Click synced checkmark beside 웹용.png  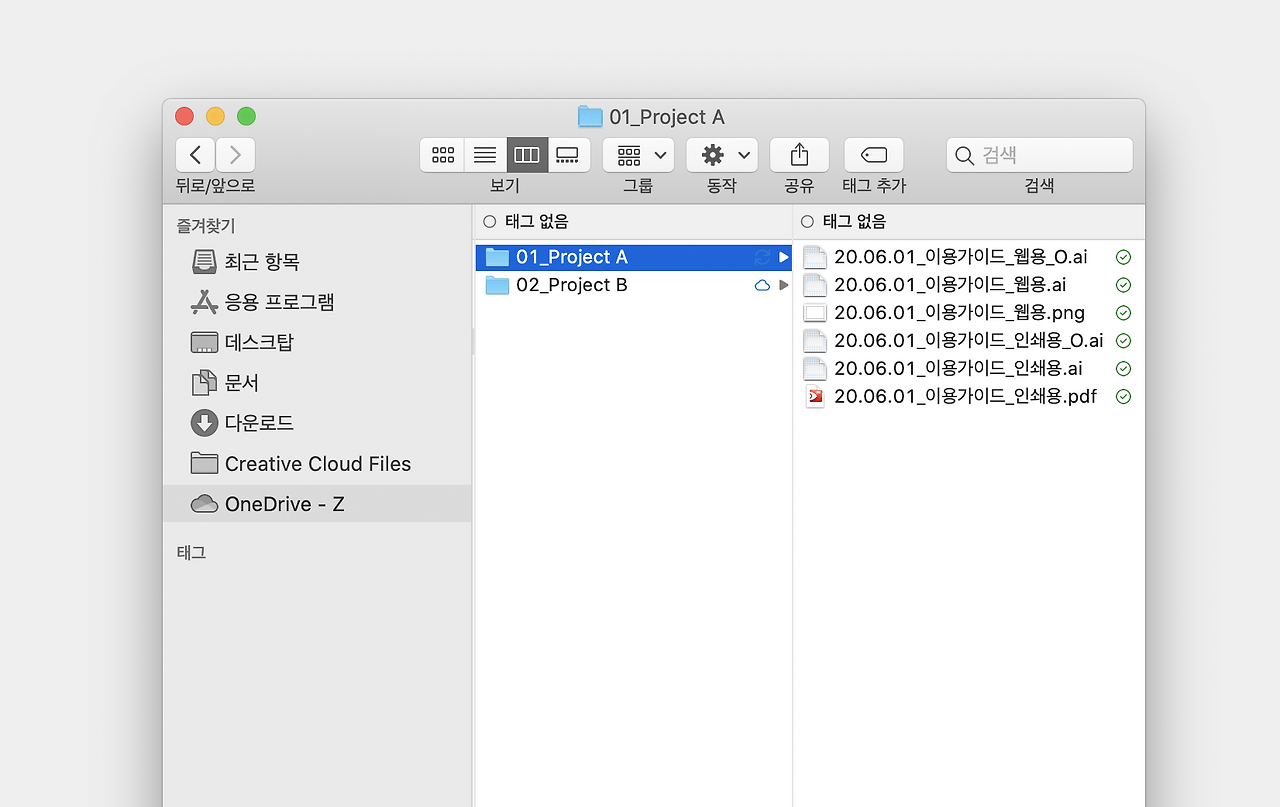tap(1123, 313)
